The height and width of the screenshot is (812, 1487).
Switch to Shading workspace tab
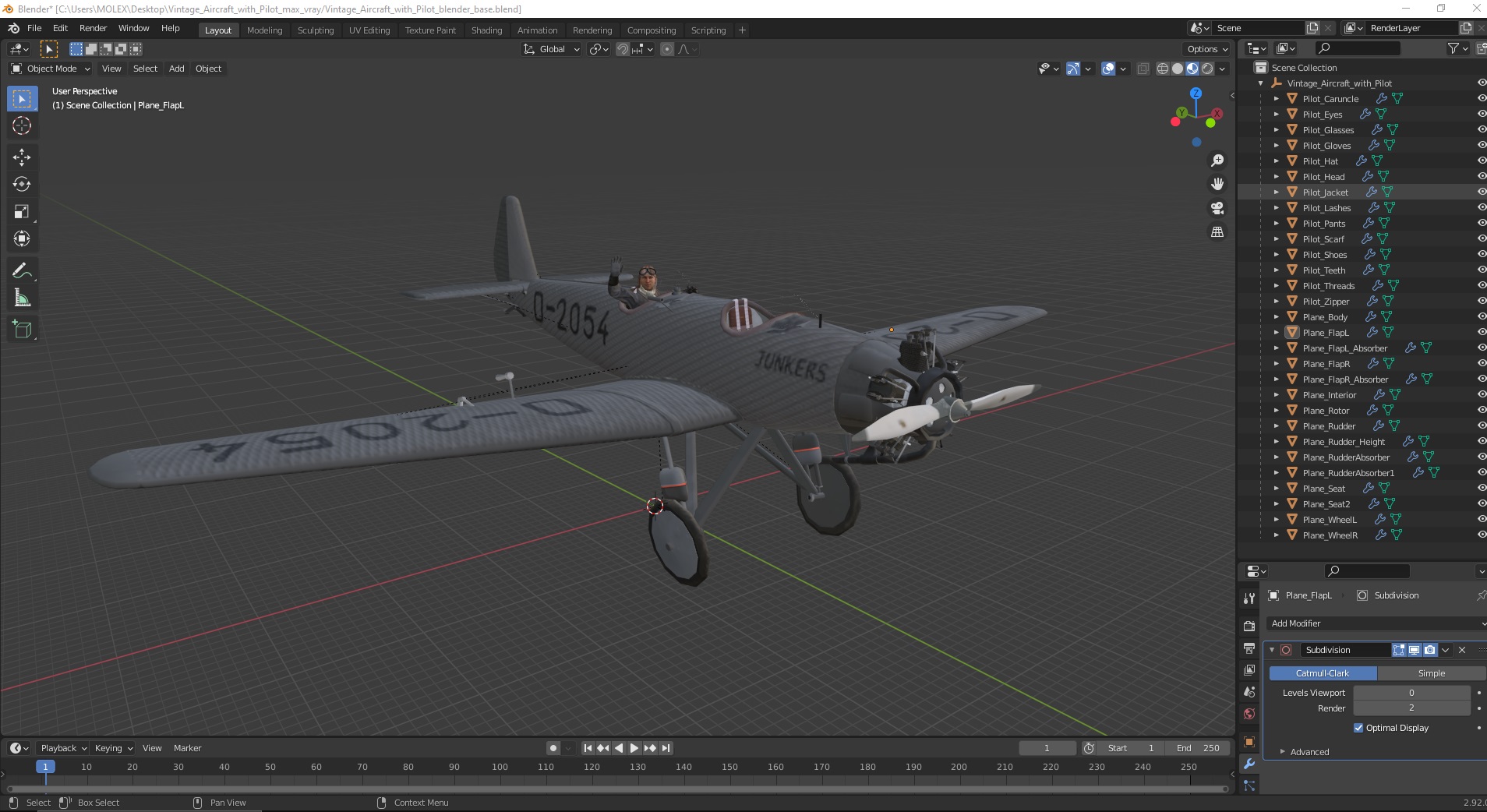[x=486, y=30]
